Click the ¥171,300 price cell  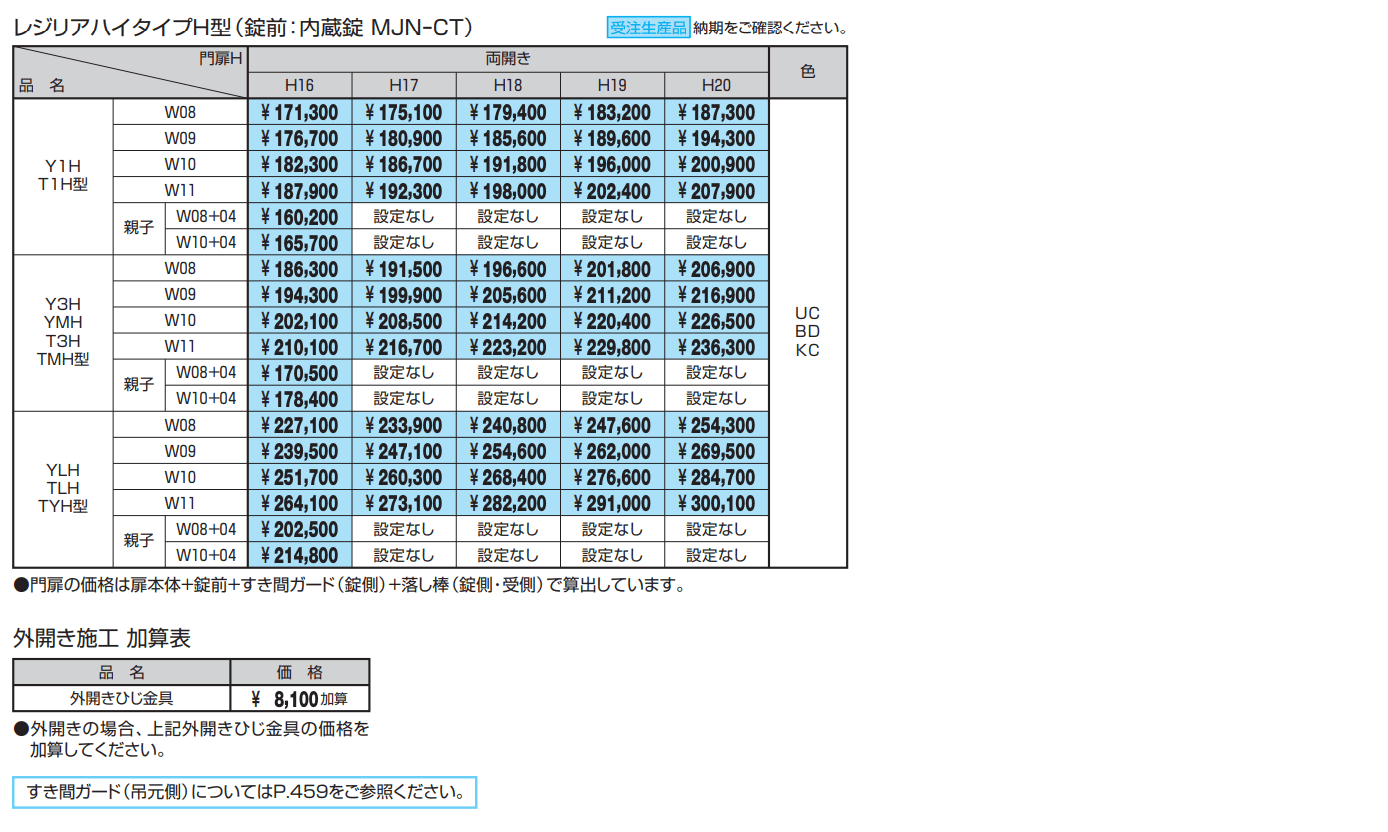pos(301,111)
